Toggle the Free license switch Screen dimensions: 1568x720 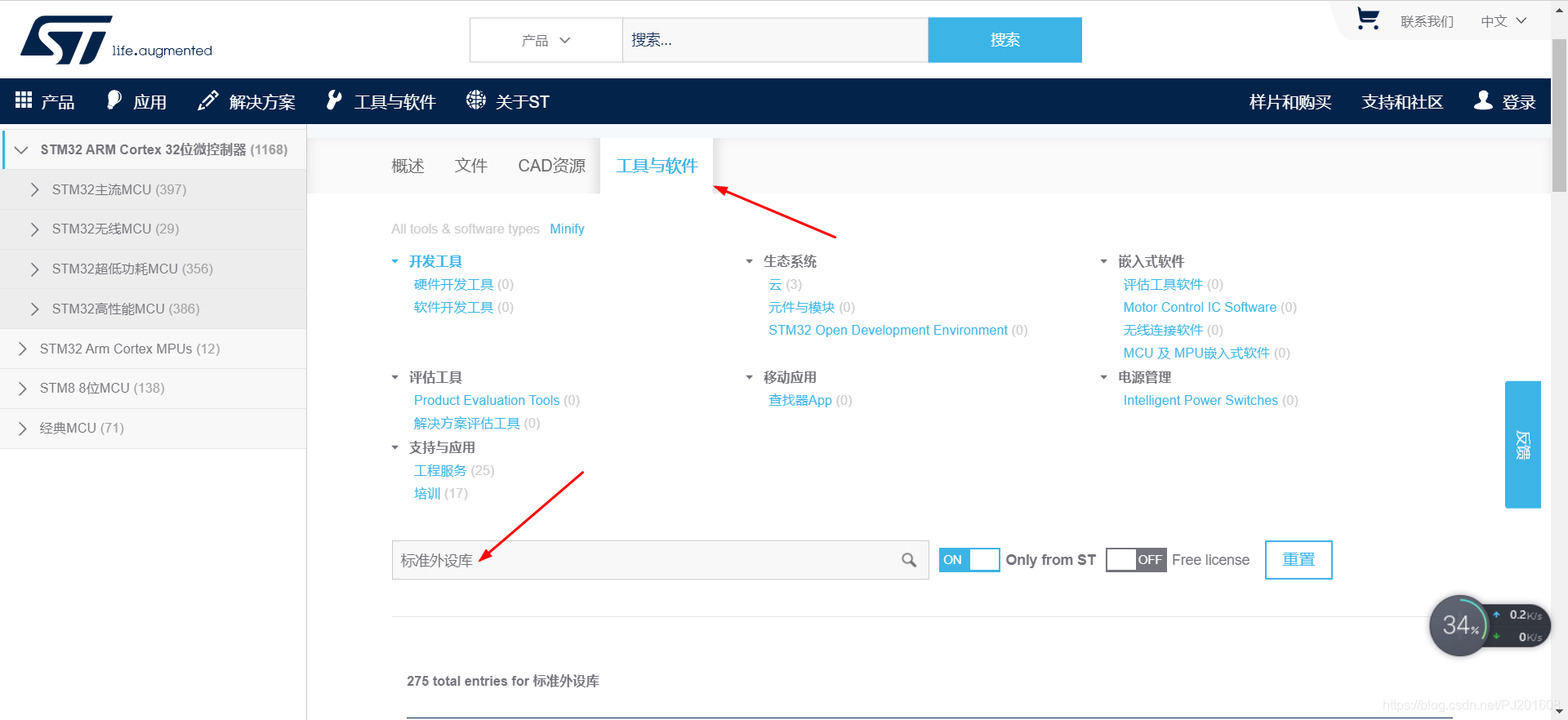(x=1136, y=560)
